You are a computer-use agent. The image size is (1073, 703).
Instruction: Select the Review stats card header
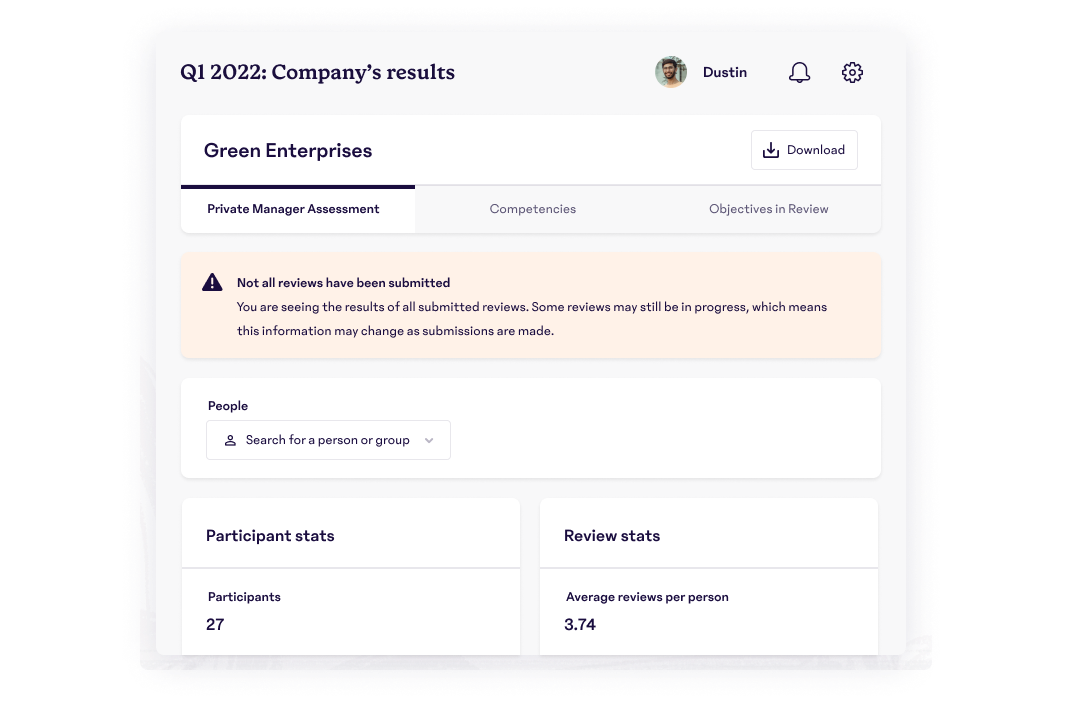(x=612, y=536)
